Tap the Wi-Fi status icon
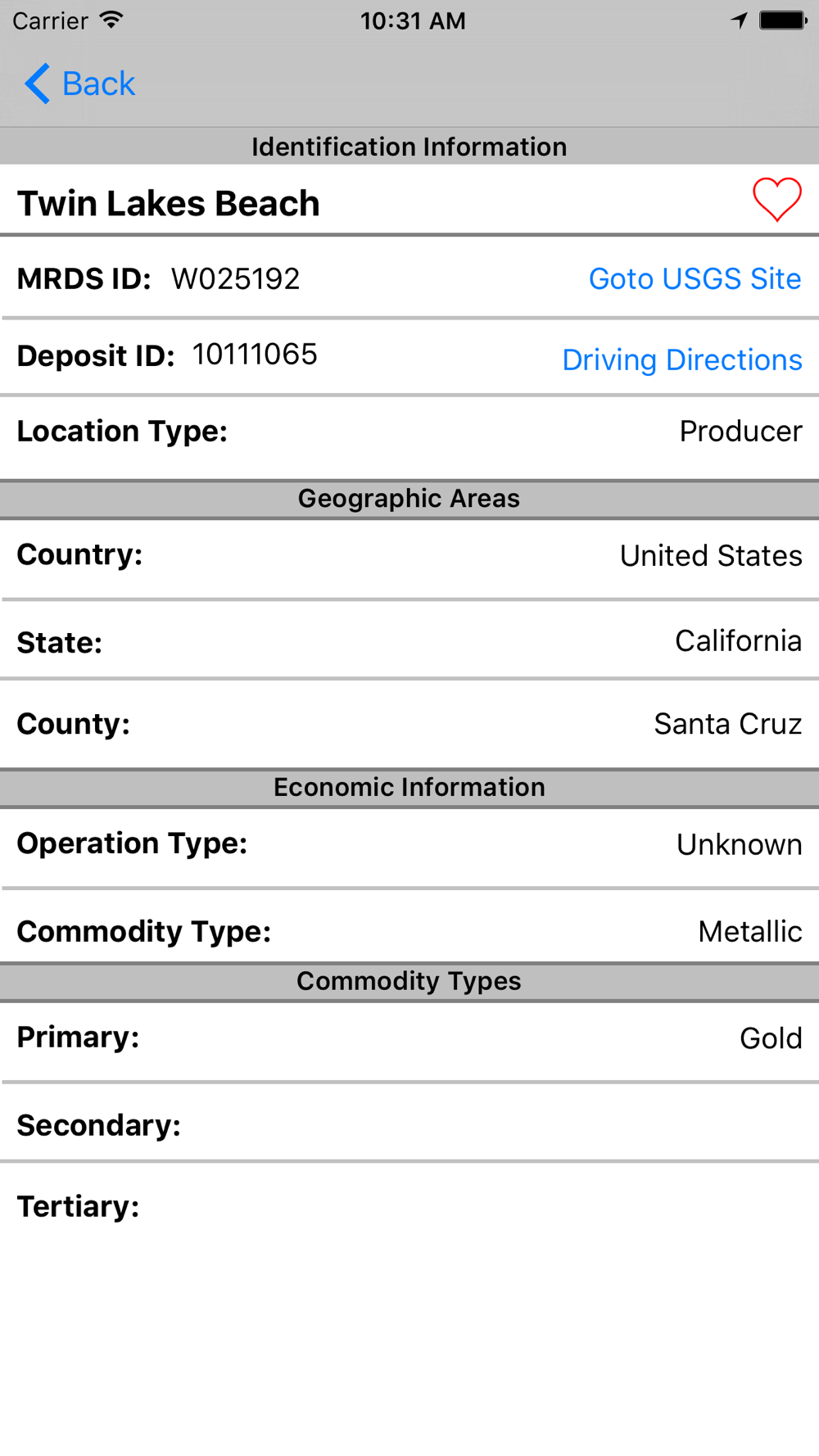The width and height of the screenshot is (819, 1456). 111,20
